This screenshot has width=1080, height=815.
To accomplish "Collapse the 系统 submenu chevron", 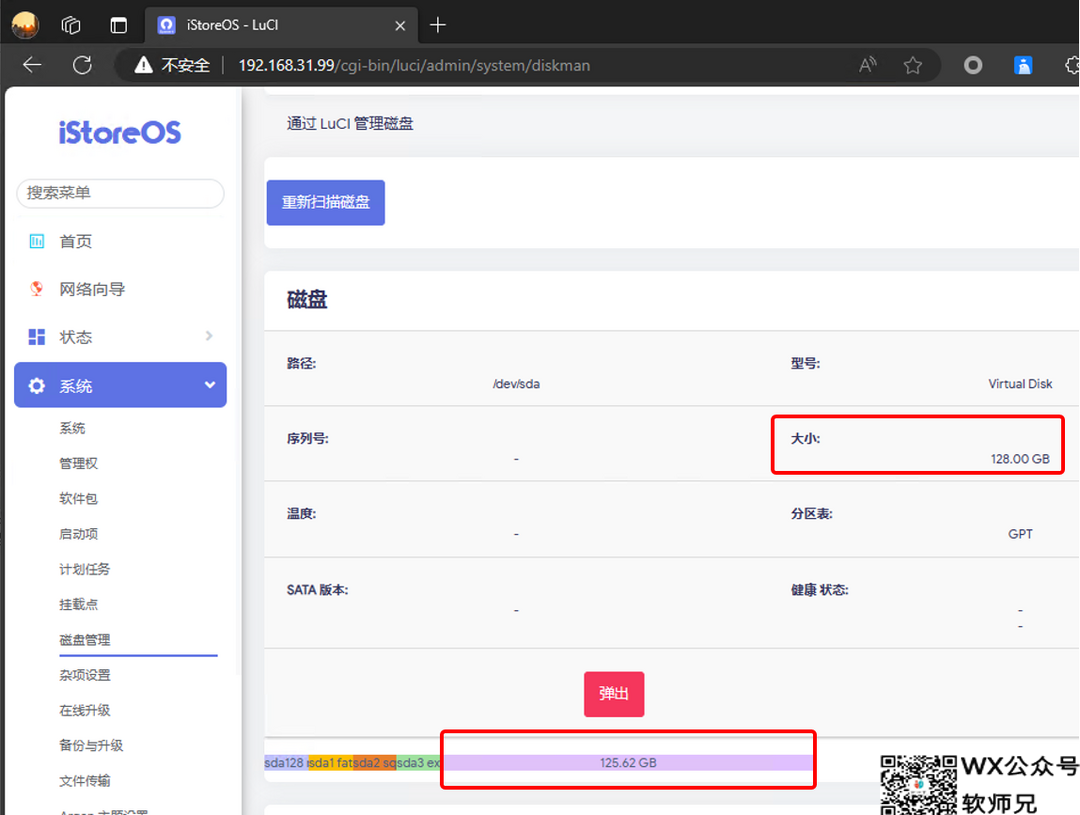I will tap(210, 385).
